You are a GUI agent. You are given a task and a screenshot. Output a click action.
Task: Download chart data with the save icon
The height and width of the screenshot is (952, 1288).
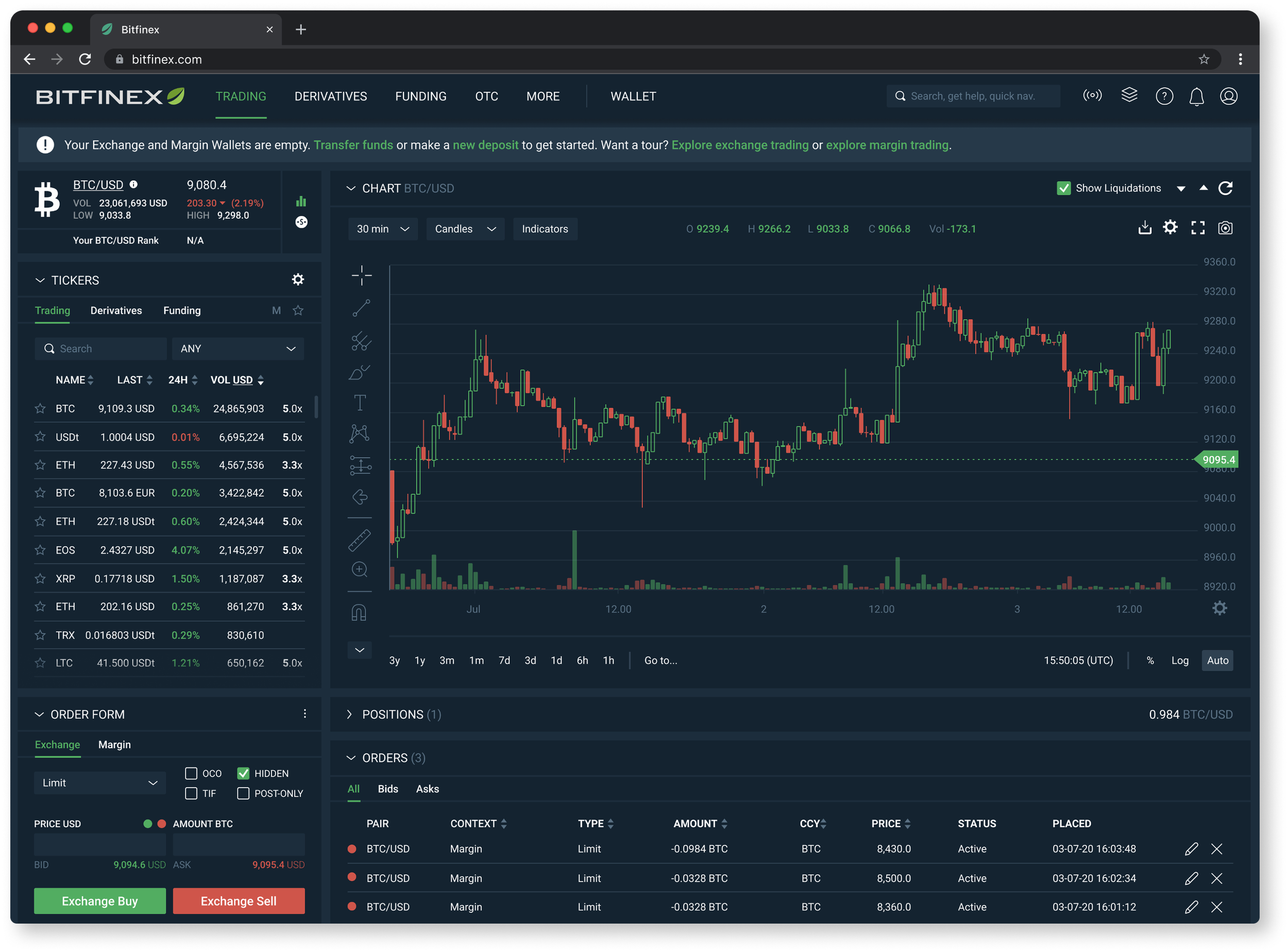[x=1145, y=228]
